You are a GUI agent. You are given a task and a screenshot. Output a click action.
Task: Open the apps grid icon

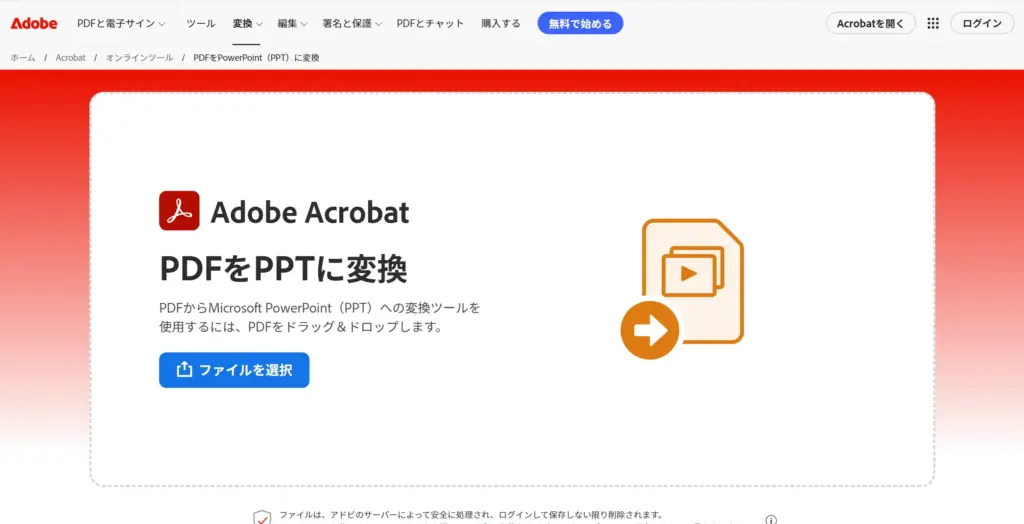tap(933, 24)
